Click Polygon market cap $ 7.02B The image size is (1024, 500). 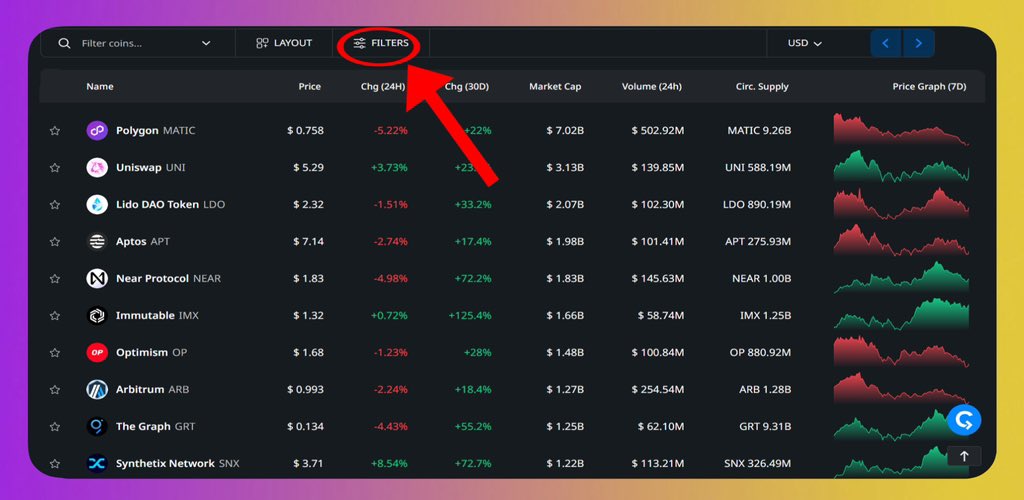(565, 131)
